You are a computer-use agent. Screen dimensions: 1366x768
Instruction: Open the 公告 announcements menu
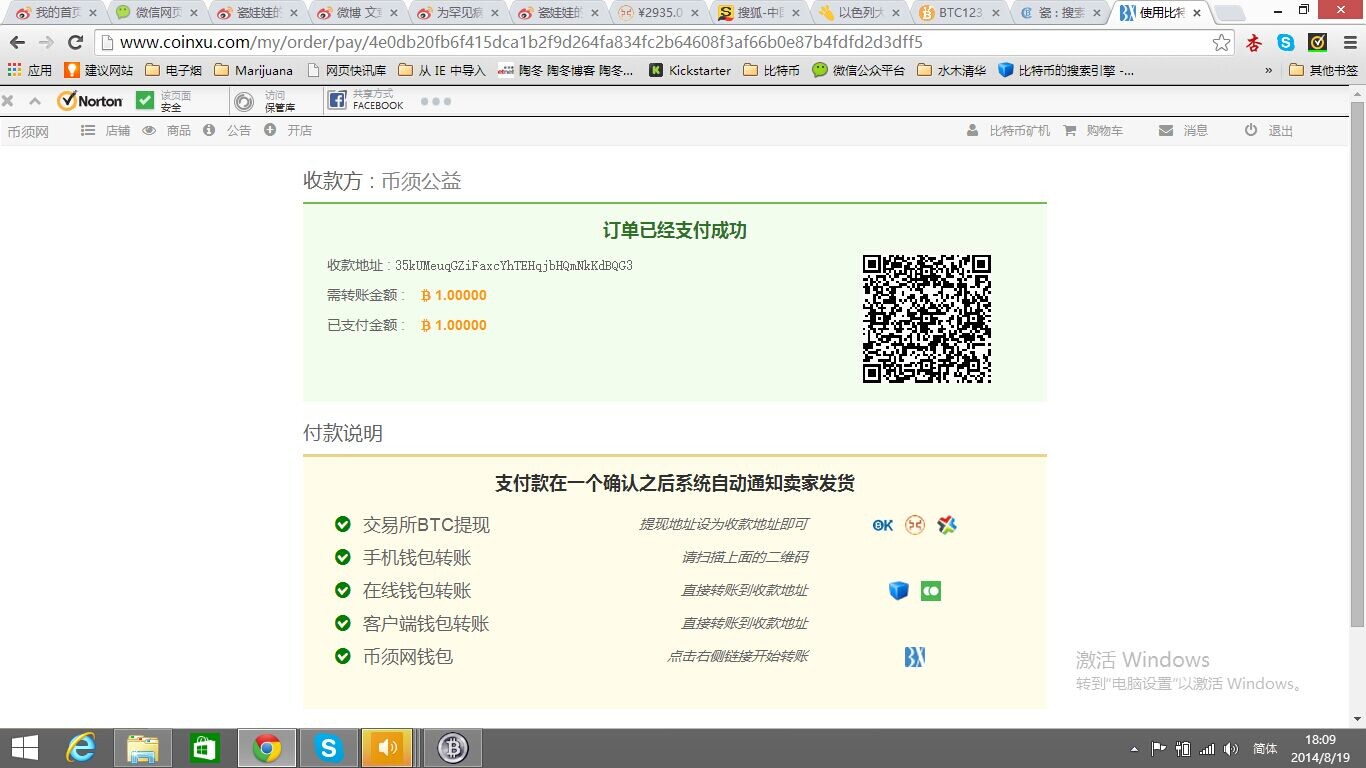click(239, 131)
